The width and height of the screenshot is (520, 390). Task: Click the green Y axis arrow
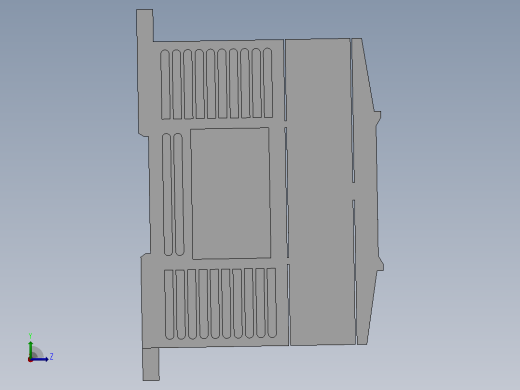tap(30, 349)
